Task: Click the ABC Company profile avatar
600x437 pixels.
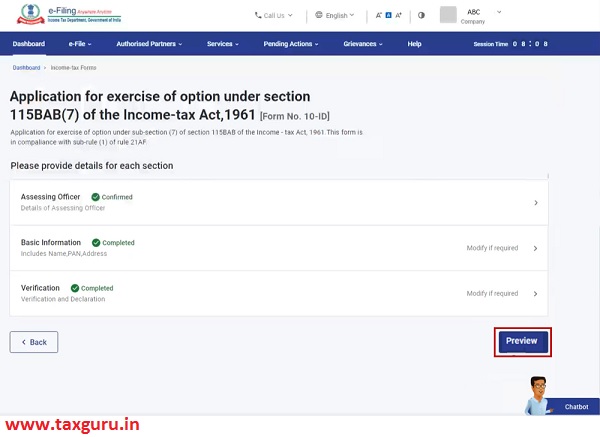Action: tap(448, 15)
